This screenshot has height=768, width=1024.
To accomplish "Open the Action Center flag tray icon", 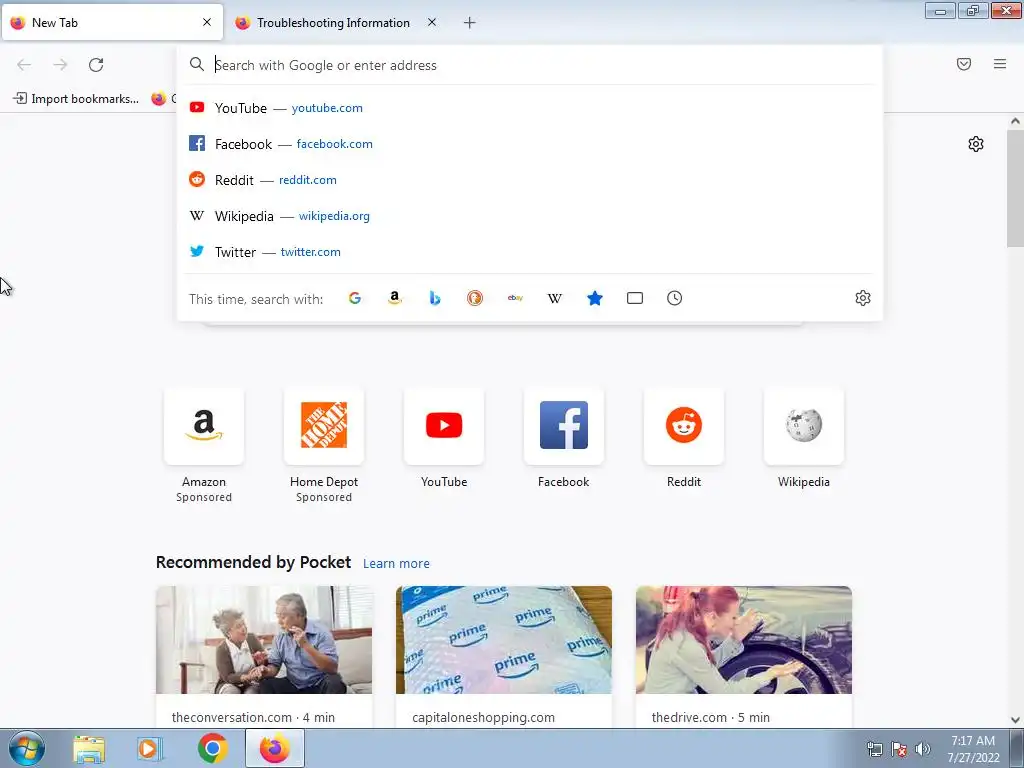I will click(x=899, y=749).
